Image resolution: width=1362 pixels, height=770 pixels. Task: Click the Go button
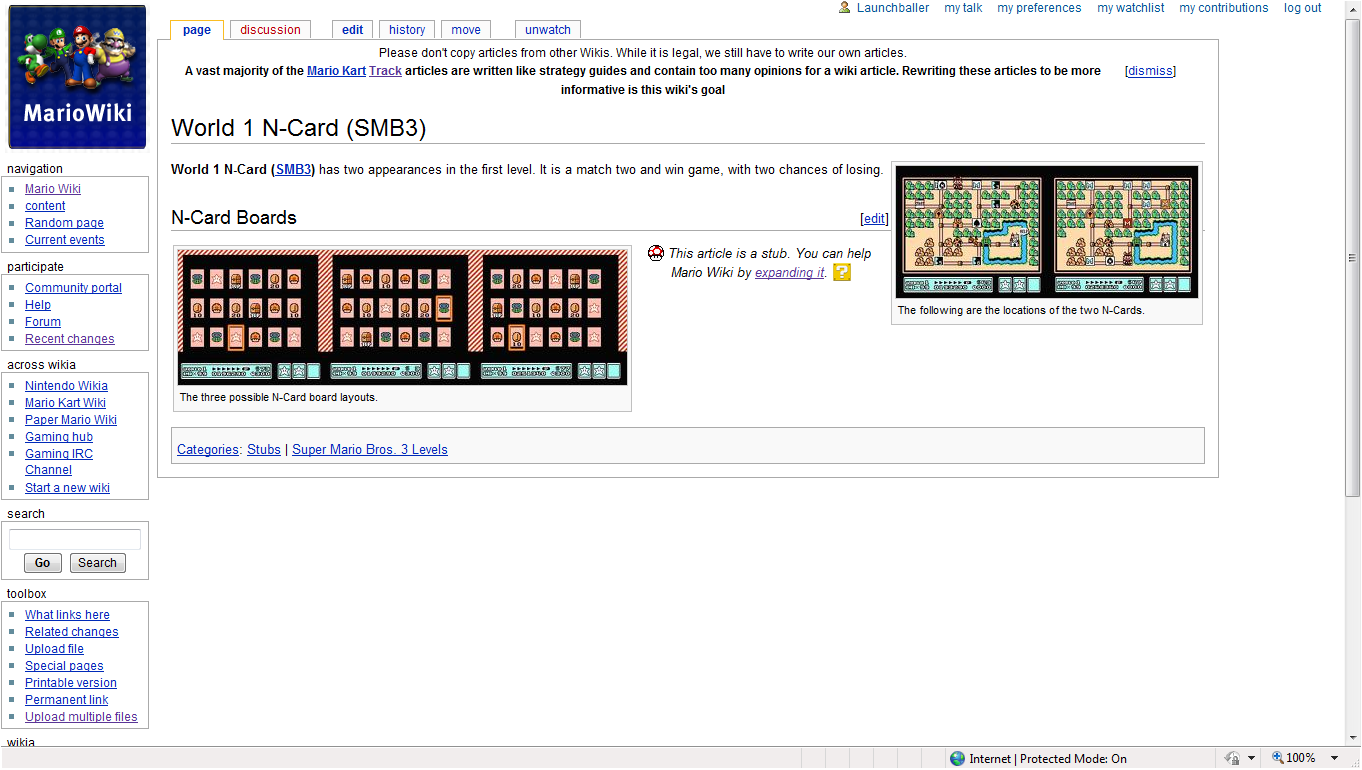pos(43,563)
